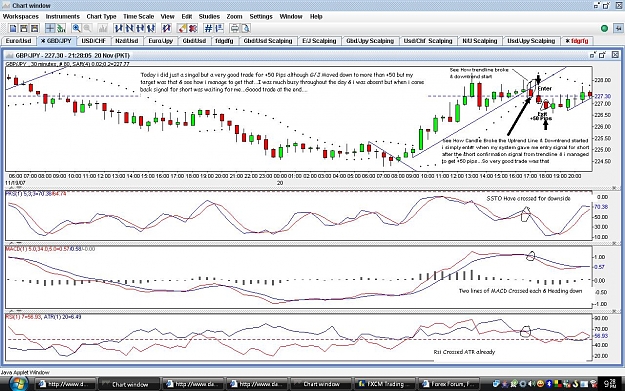625x391 pixels.
Task: Switch to Forex Forum taskbar window
Action: [x=449, y=384]
